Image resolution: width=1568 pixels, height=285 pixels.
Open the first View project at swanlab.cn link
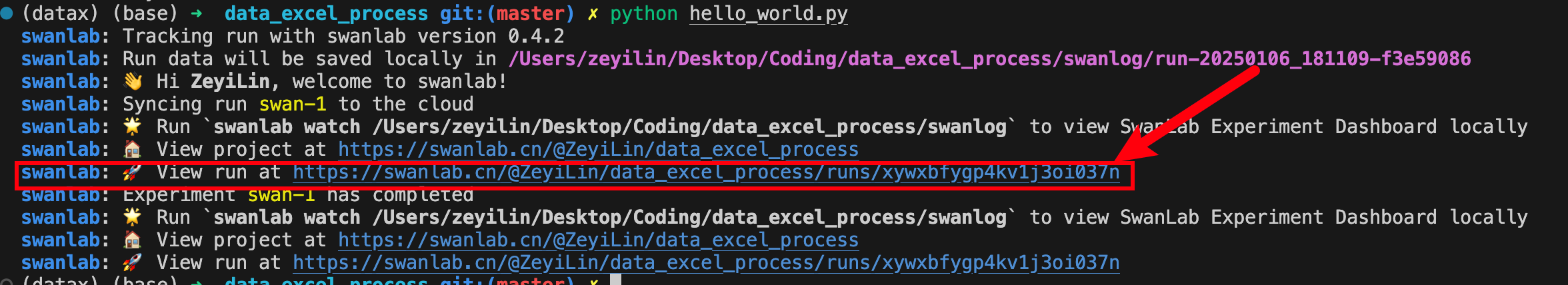coord(598,149)
